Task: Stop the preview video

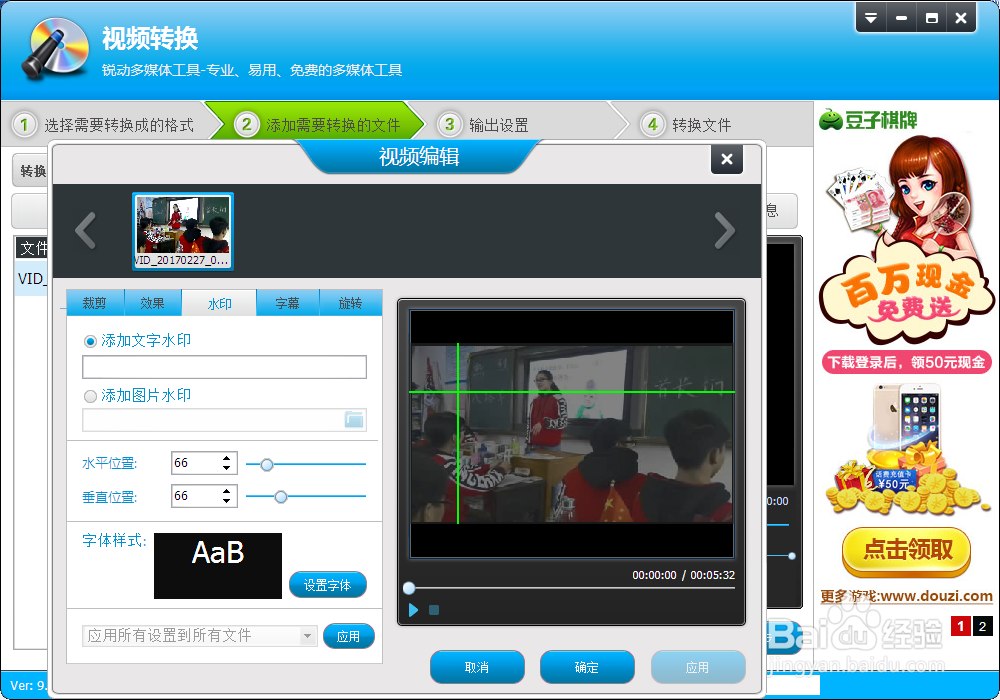Action: click(x=434, y=610)
